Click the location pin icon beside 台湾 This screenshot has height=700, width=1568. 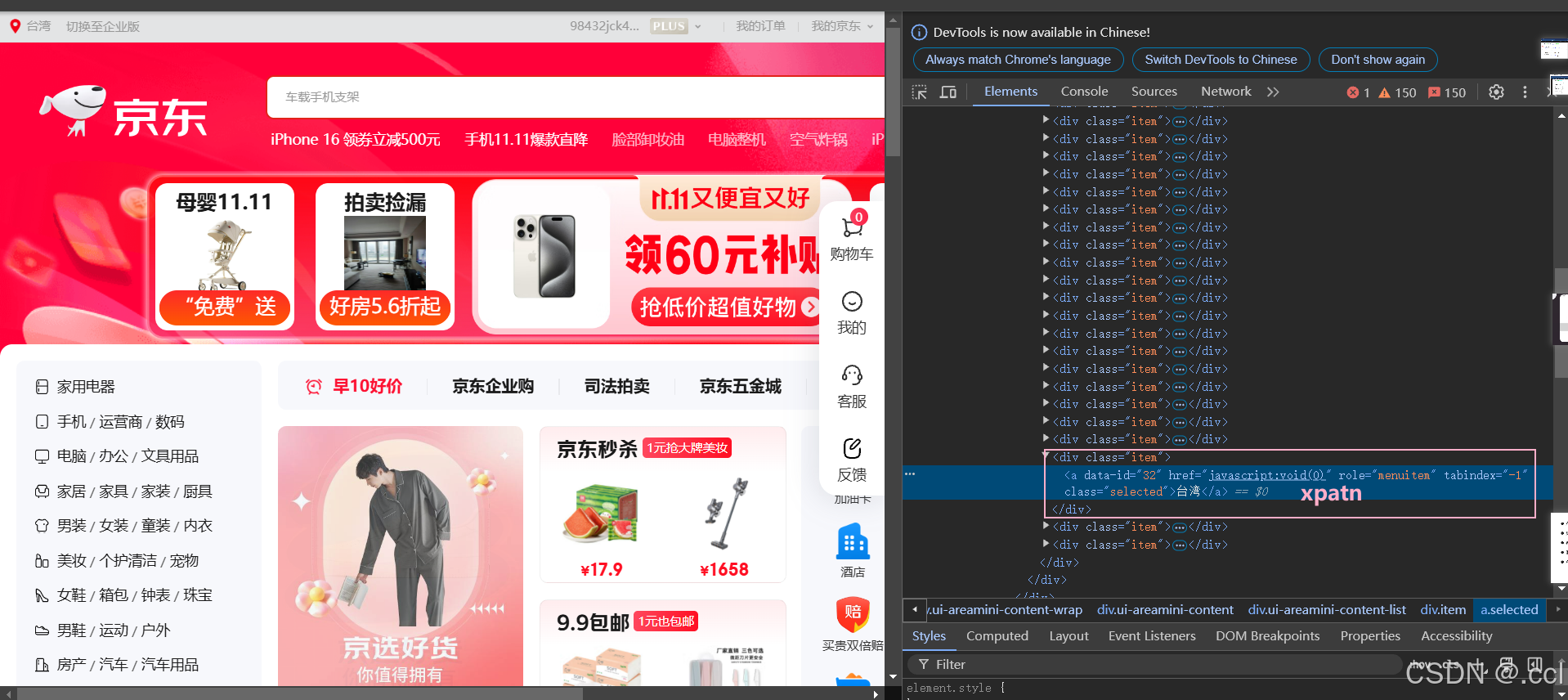[x=15, y=26]
